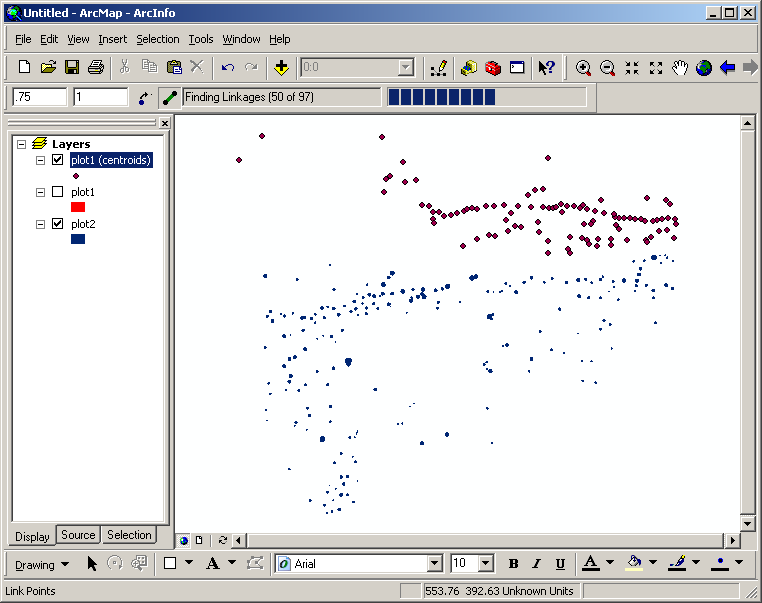Open the Drawing menu button
Screen dimensions: 762x603
(x=42, y=564)
